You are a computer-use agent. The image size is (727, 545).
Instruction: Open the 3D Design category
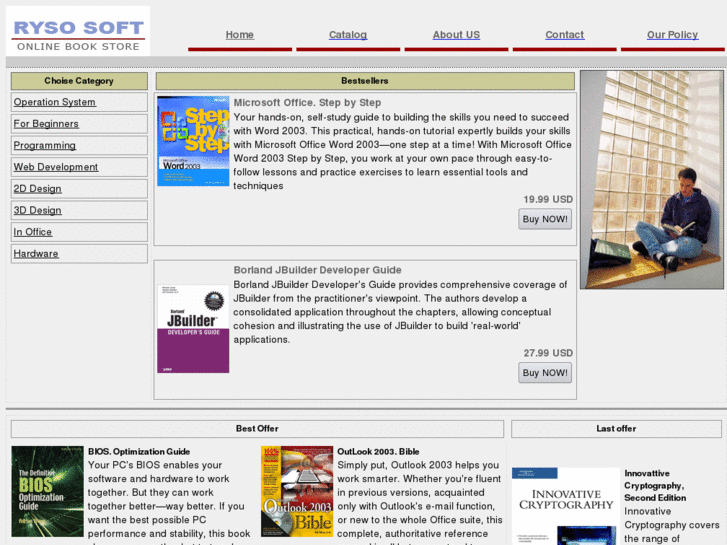38,210
